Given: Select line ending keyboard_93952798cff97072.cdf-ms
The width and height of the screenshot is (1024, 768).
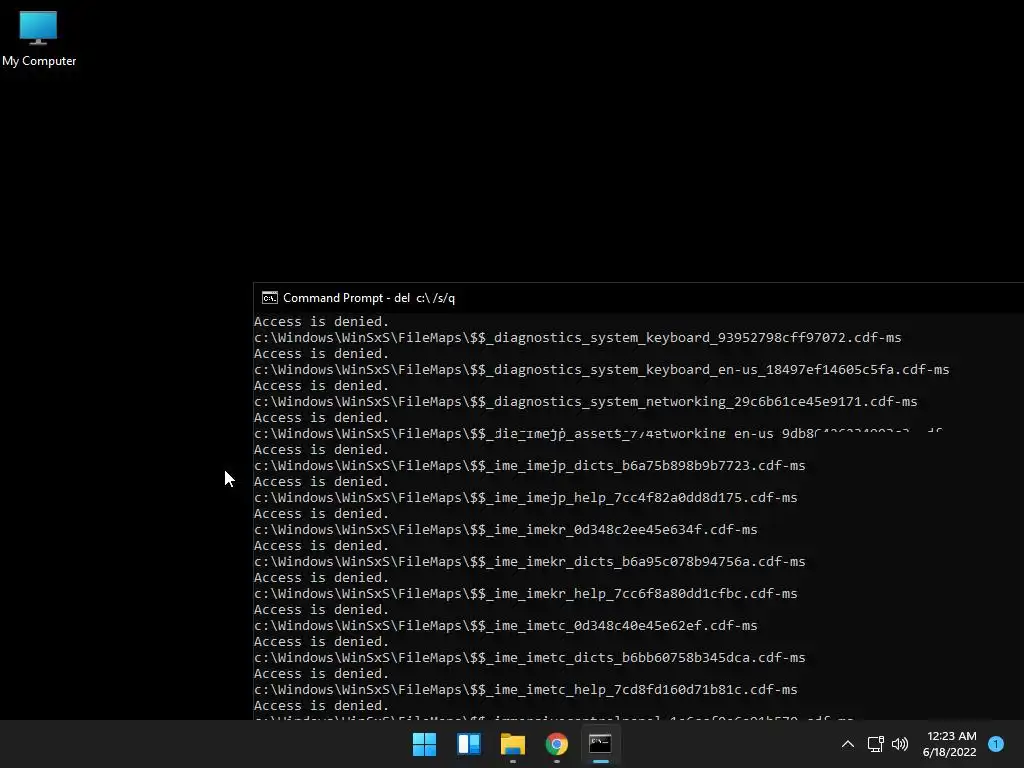Looking at the screenshot, I should 577,338.
